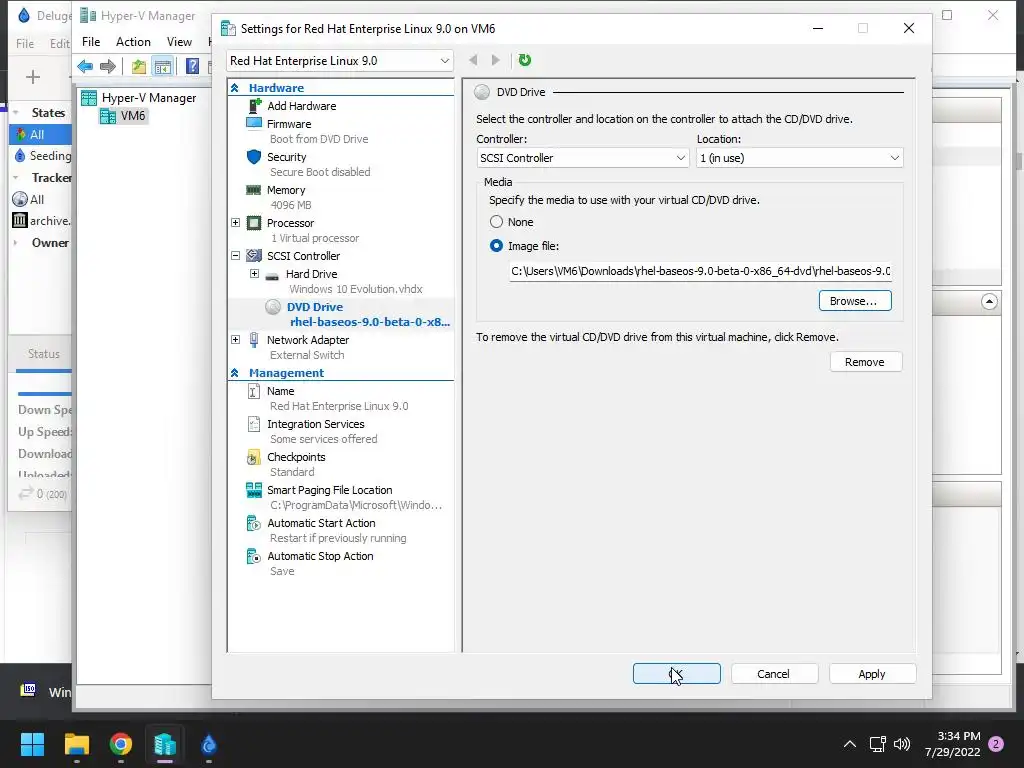The image size is (1024, 768).
Task: Add torrent plus button in Deluge
Action: click(x=33, y=77)
